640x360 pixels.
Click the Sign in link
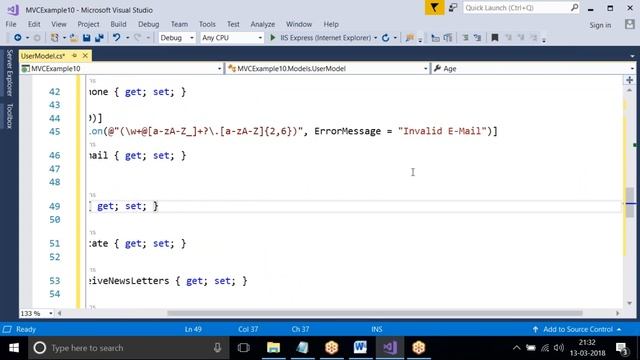(600, 25)
